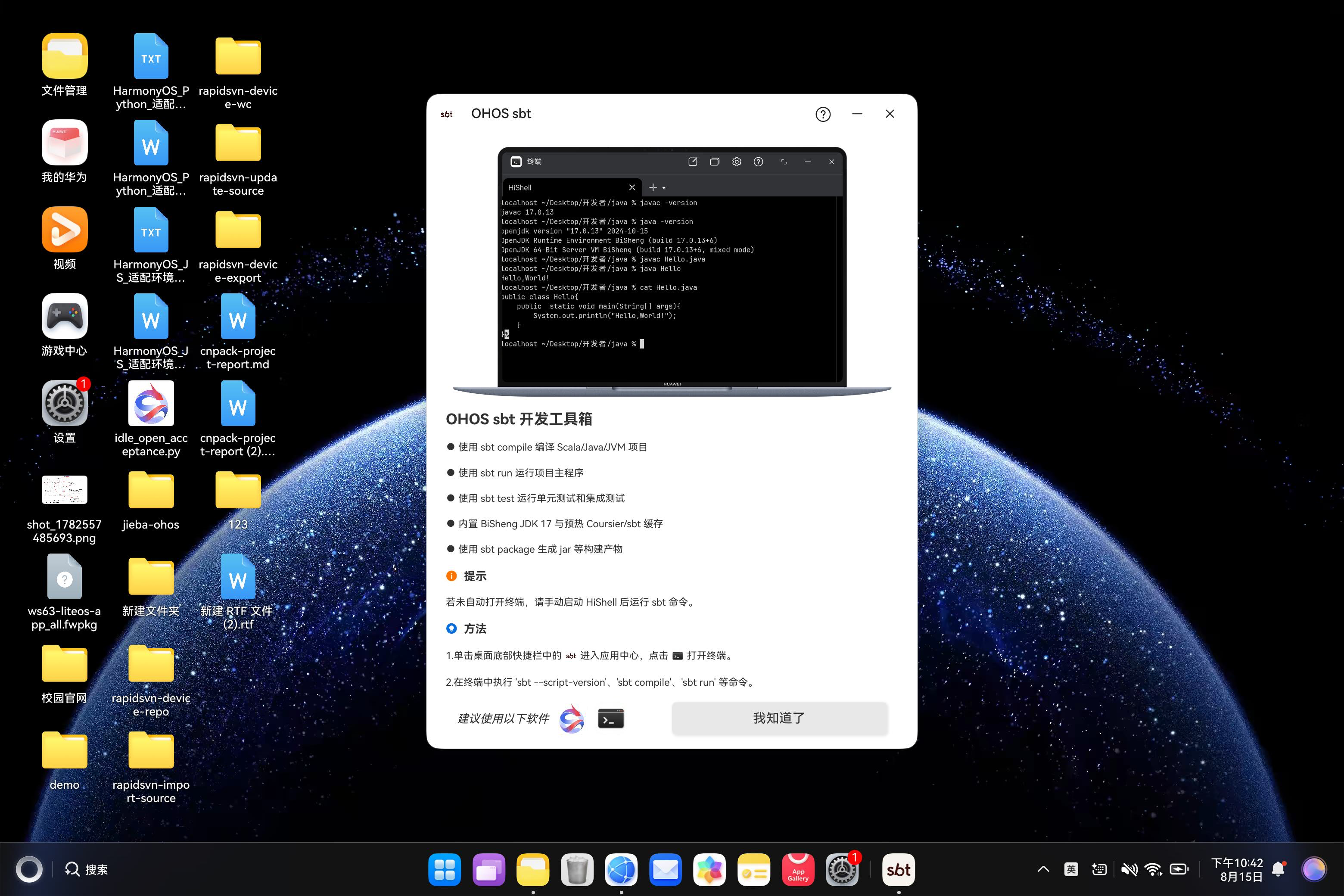Viewport: 1344px width, 896px height.
Task: Click the 搜索 search box in taskbar
Action: pyautogui.click(x=86, y=870)
